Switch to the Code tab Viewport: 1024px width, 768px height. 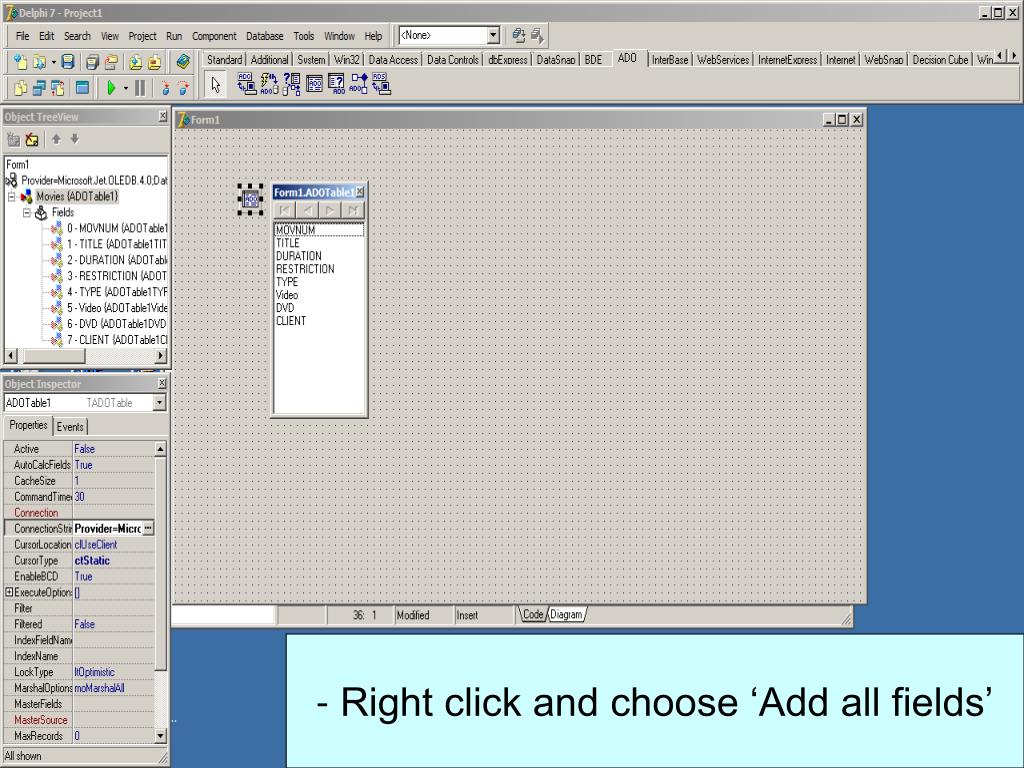tap(532, 615)
